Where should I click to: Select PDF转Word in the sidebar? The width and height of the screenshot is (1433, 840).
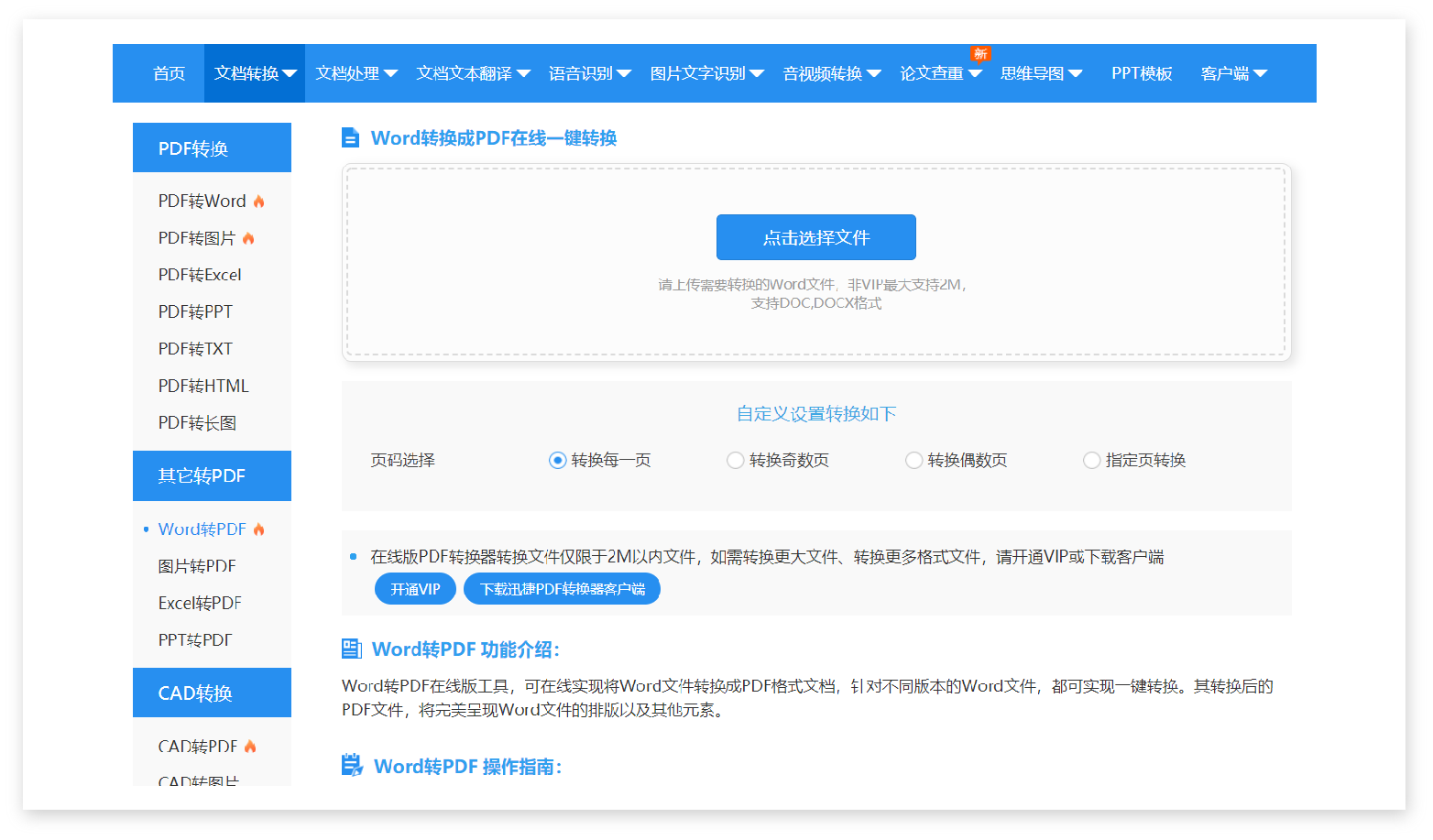pos(202,202)
